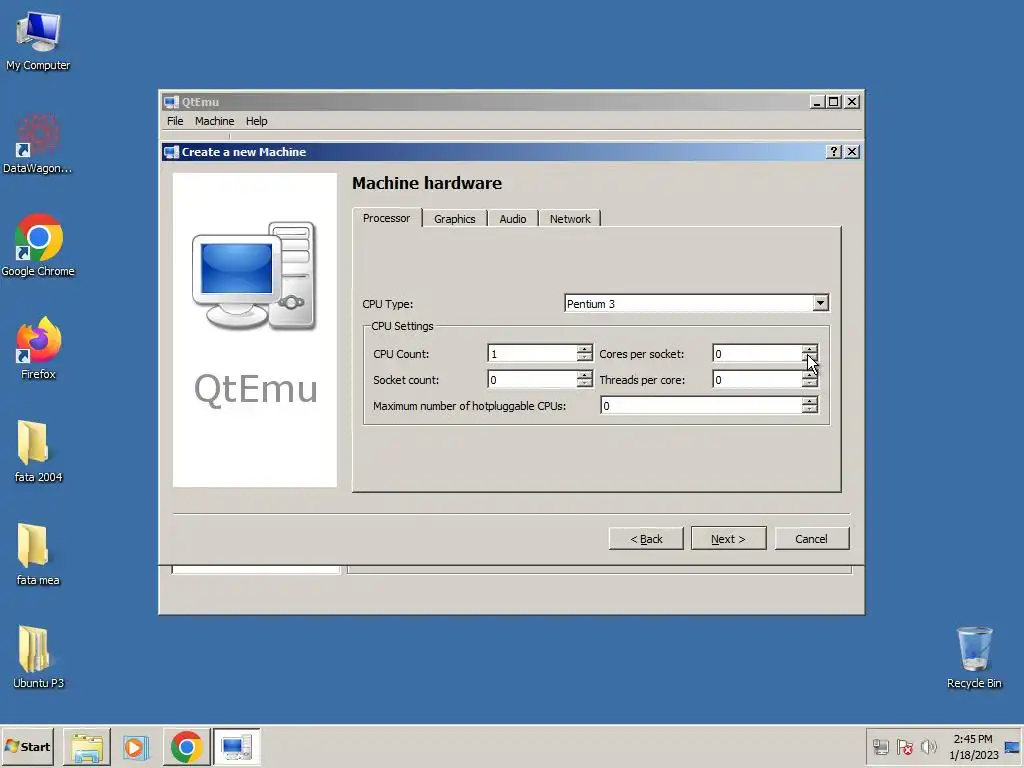Maximize the QtEmu window
The width and height of the screenshot is (1024, 768).
click(834, 102)
